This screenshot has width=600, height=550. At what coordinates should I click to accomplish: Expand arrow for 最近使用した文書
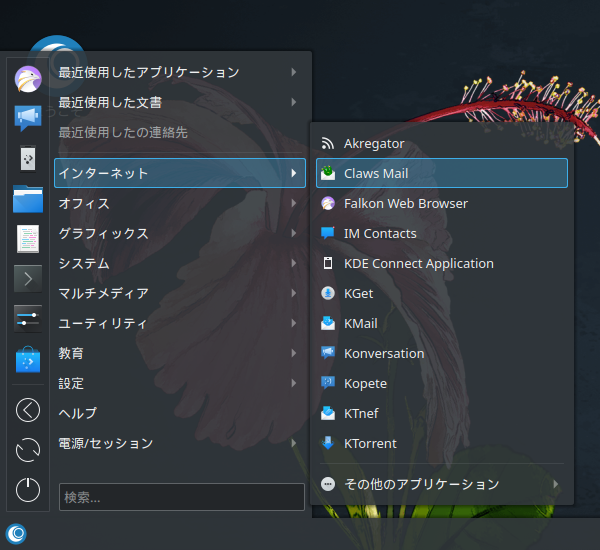point(294,102)
